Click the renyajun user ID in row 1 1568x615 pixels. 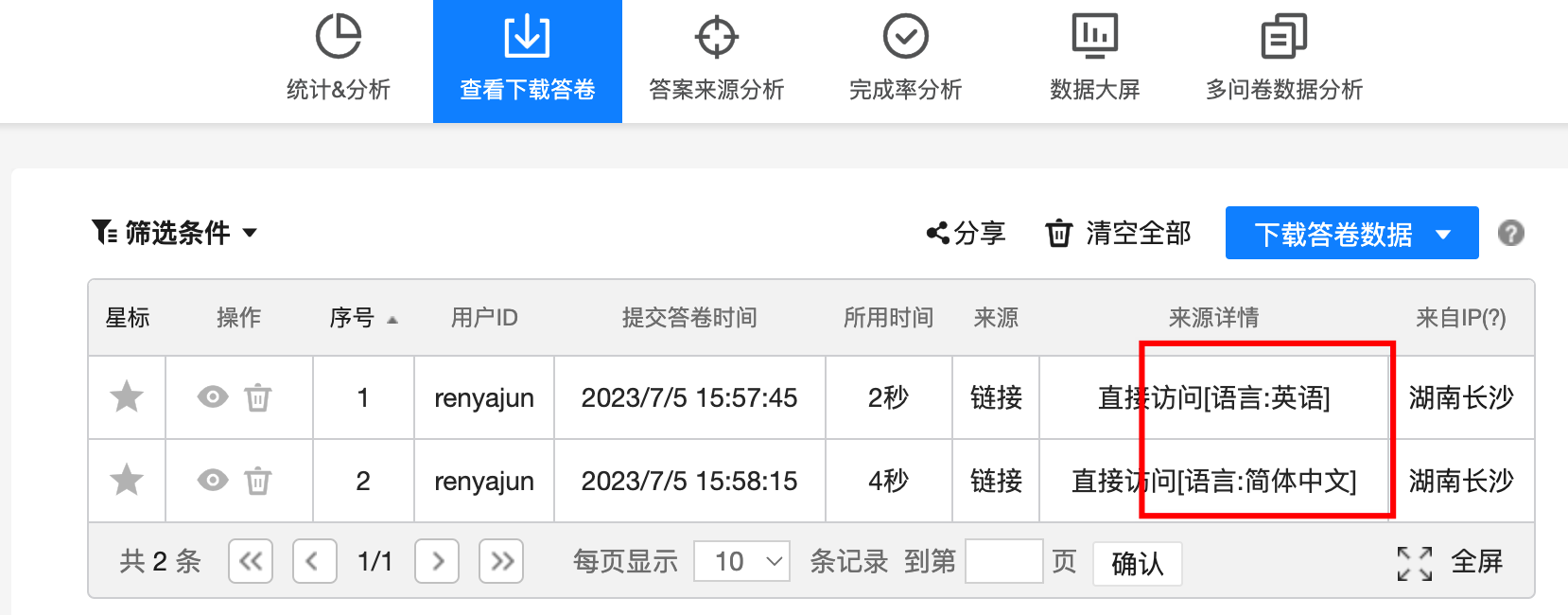point(484,398)
